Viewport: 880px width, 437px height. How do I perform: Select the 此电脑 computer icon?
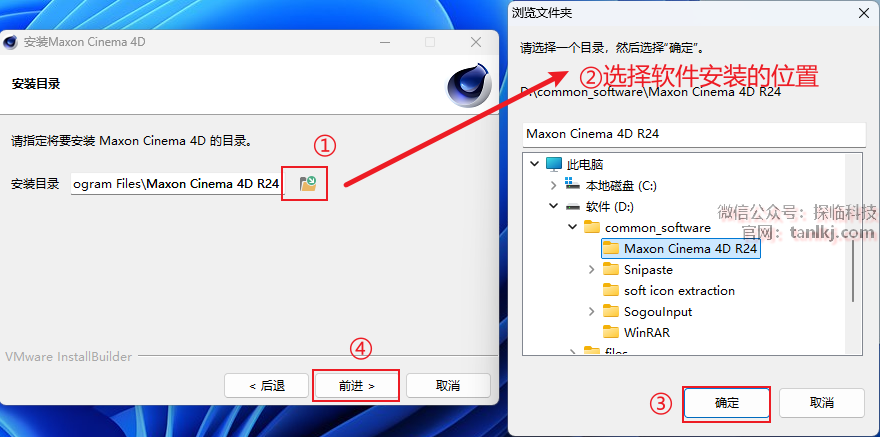pos(553,164)
